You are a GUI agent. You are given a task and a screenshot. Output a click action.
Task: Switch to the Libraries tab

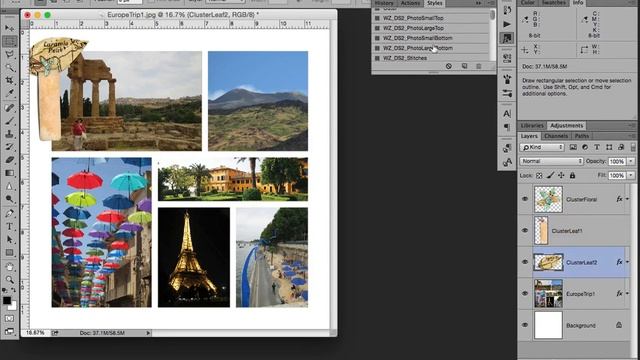[532, 126]
